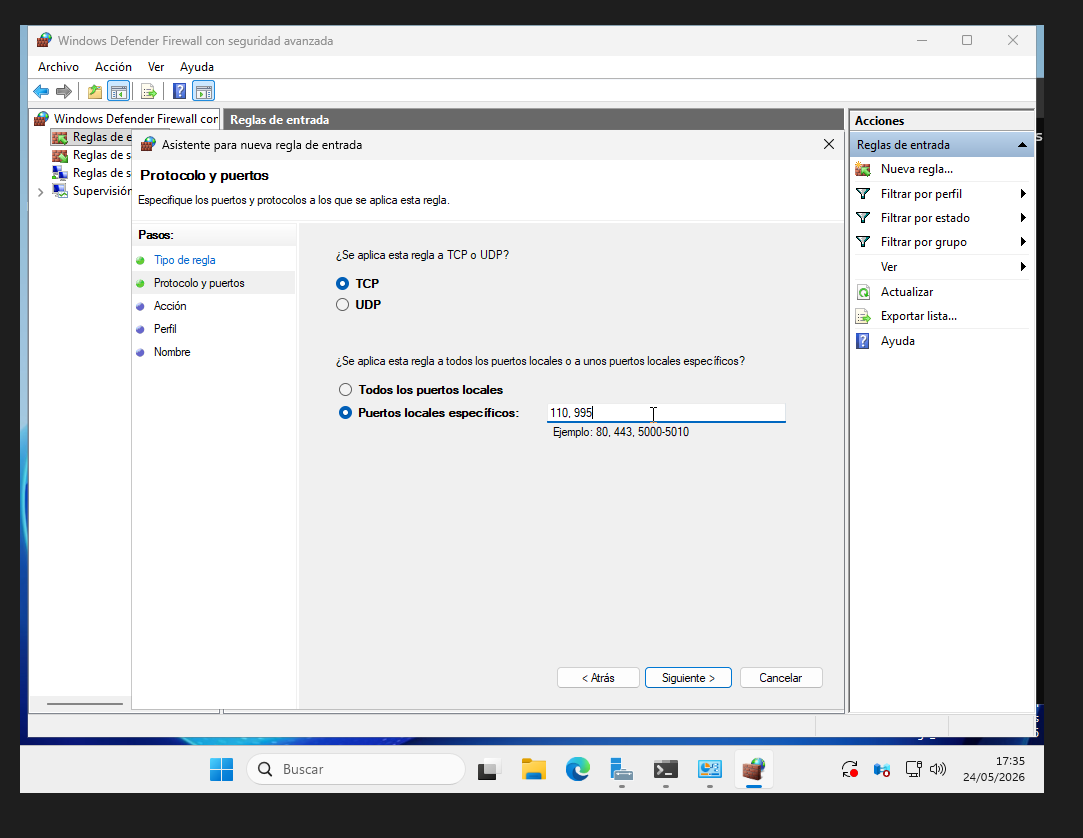
Task: Click the Exportar lista icon in Acciones
Action: coord(863,316)
